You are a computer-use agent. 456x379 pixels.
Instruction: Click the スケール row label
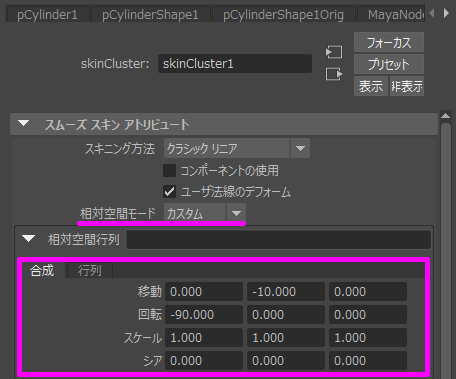143,338
